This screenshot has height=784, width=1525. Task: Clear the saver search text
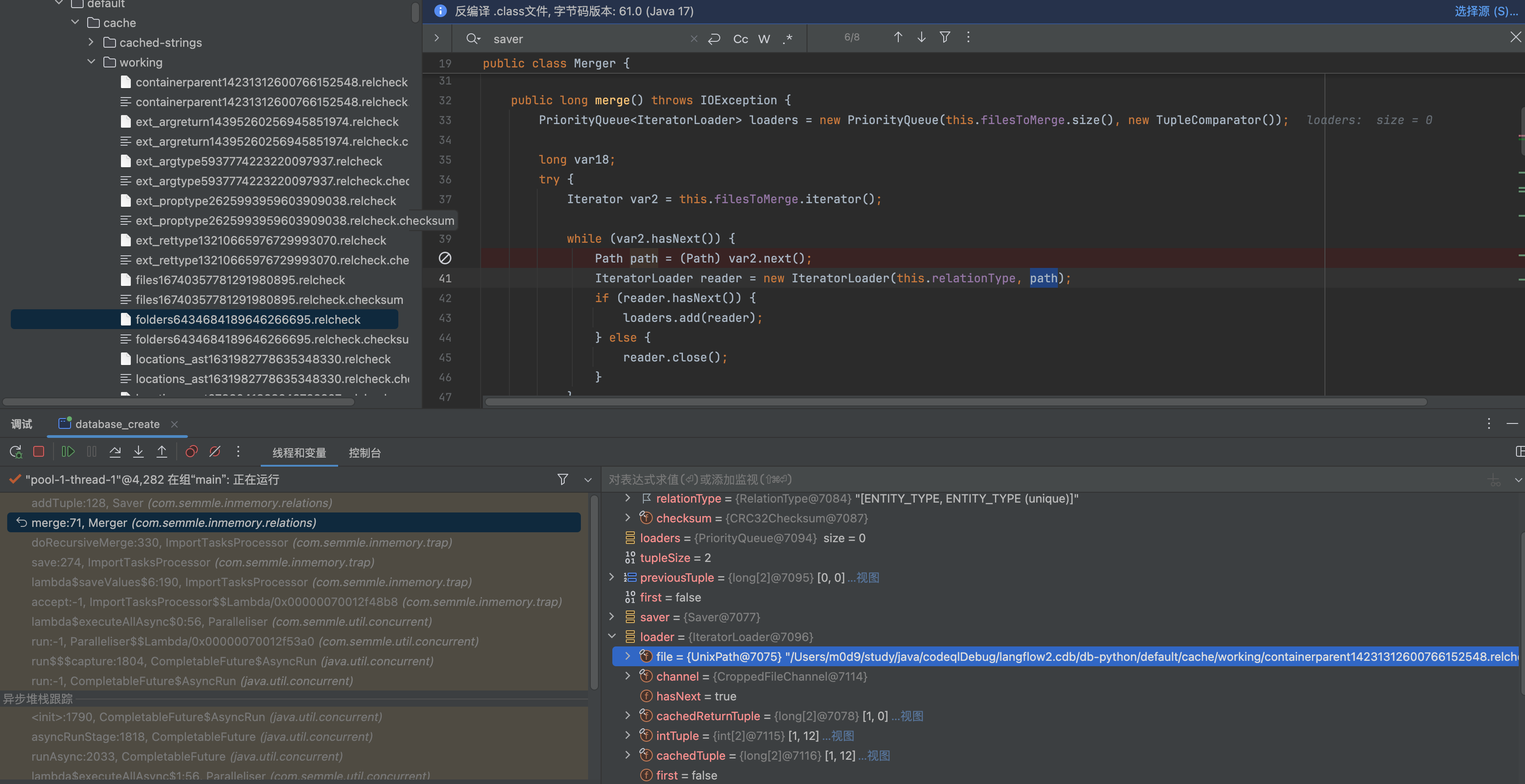pos(693,39)
